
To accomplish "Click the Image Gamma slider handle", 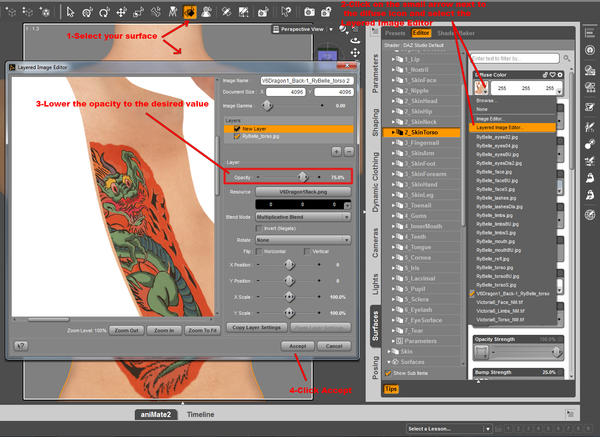I will 267,105.
